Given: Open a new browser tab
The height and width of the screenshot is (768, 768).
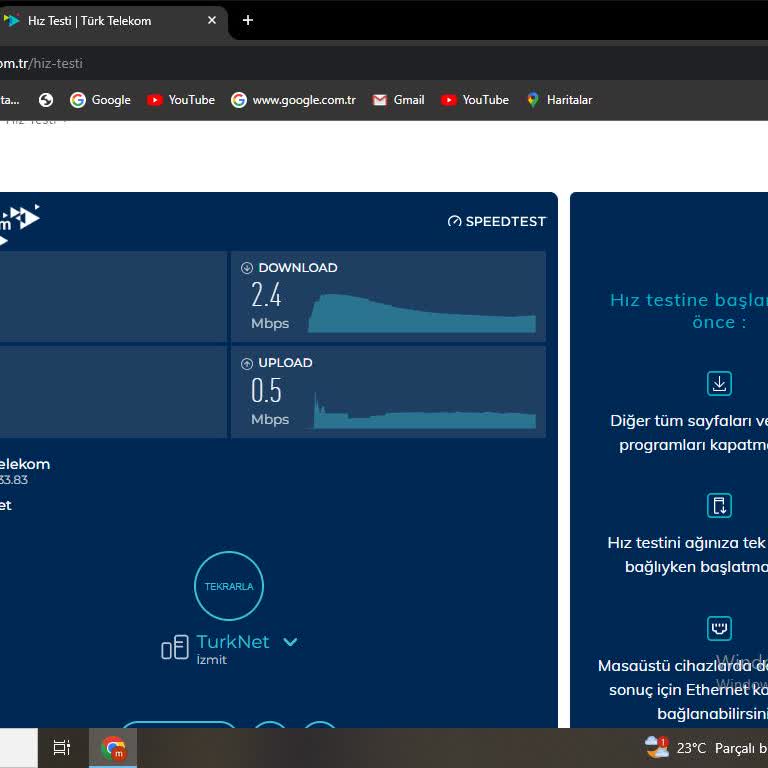Looking at the screenshot, I should [x=248, y=20].
